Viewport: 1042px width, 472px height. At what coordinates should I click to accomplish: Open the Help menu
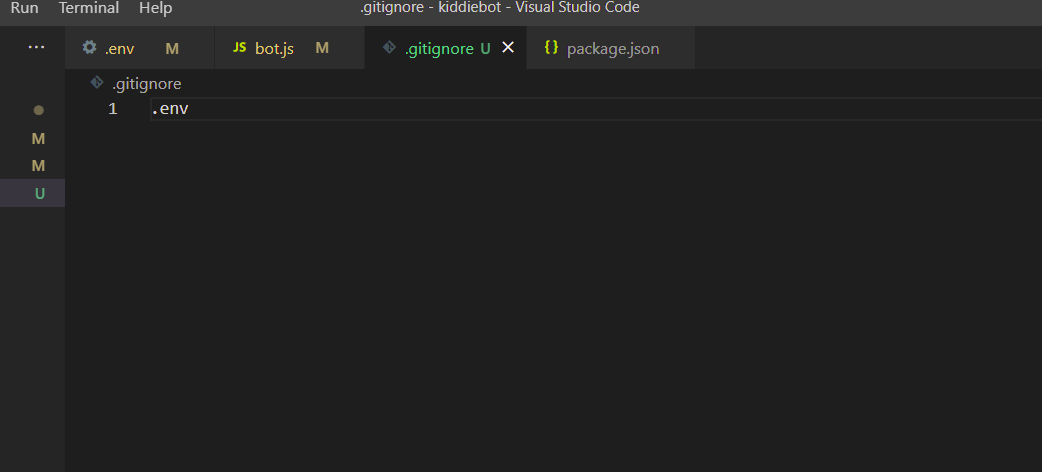click(156, 8)
